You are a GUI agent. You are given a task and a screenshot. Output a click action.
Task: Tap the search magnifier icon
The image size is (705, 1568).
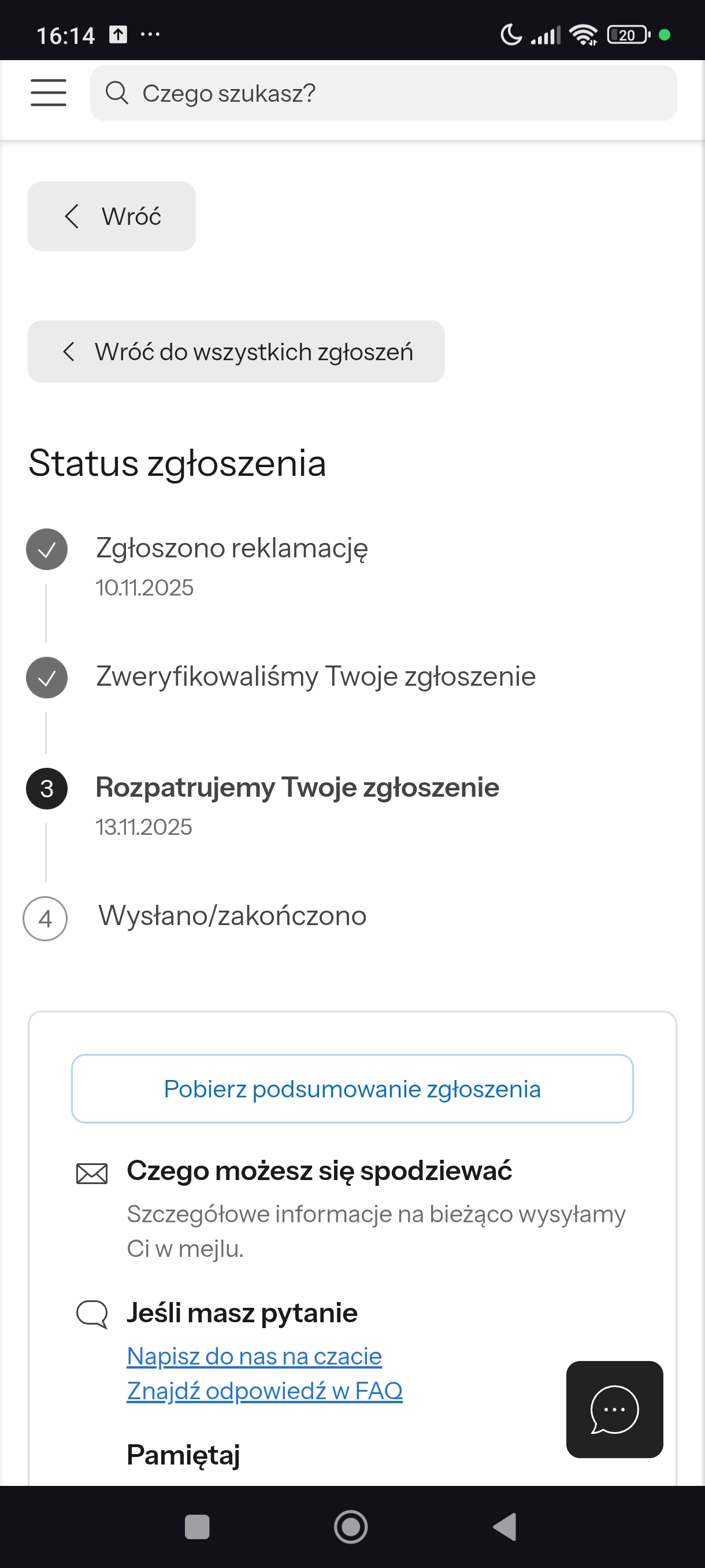(x=116, y=93)
